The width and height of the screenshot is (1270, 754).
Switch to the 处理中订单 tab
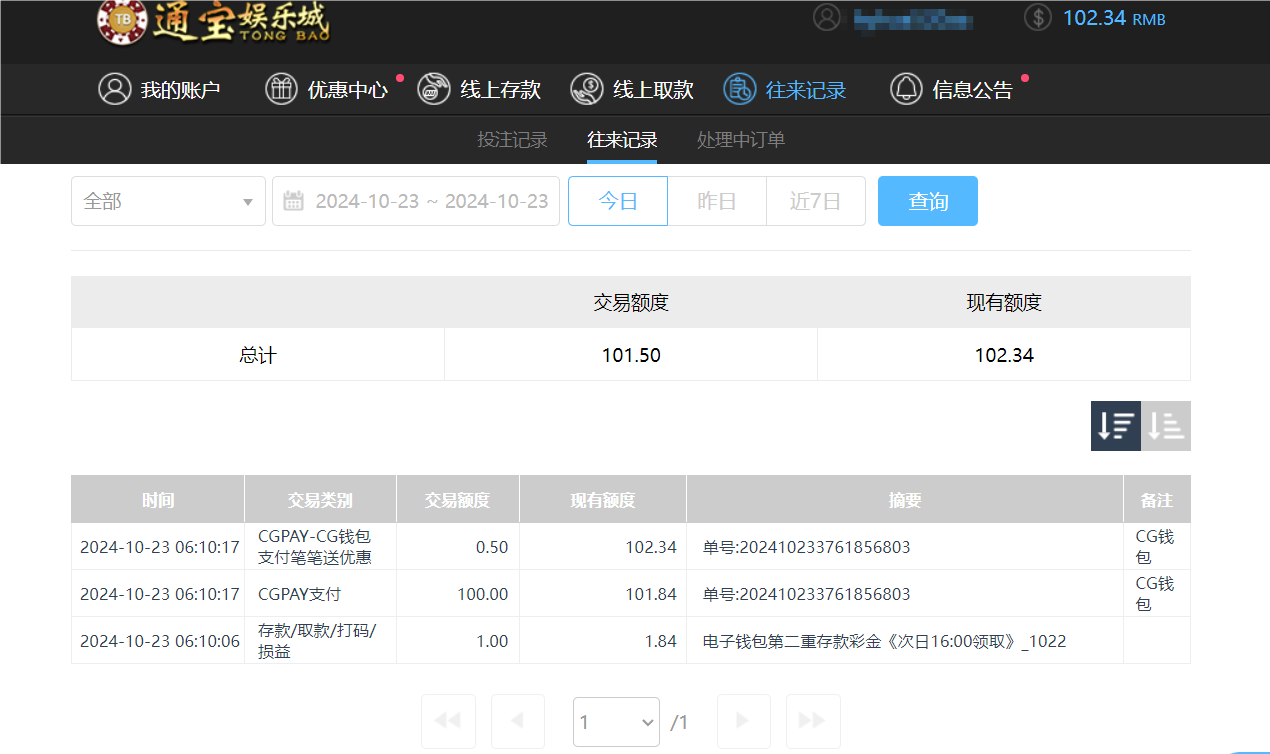pos(740,140)
